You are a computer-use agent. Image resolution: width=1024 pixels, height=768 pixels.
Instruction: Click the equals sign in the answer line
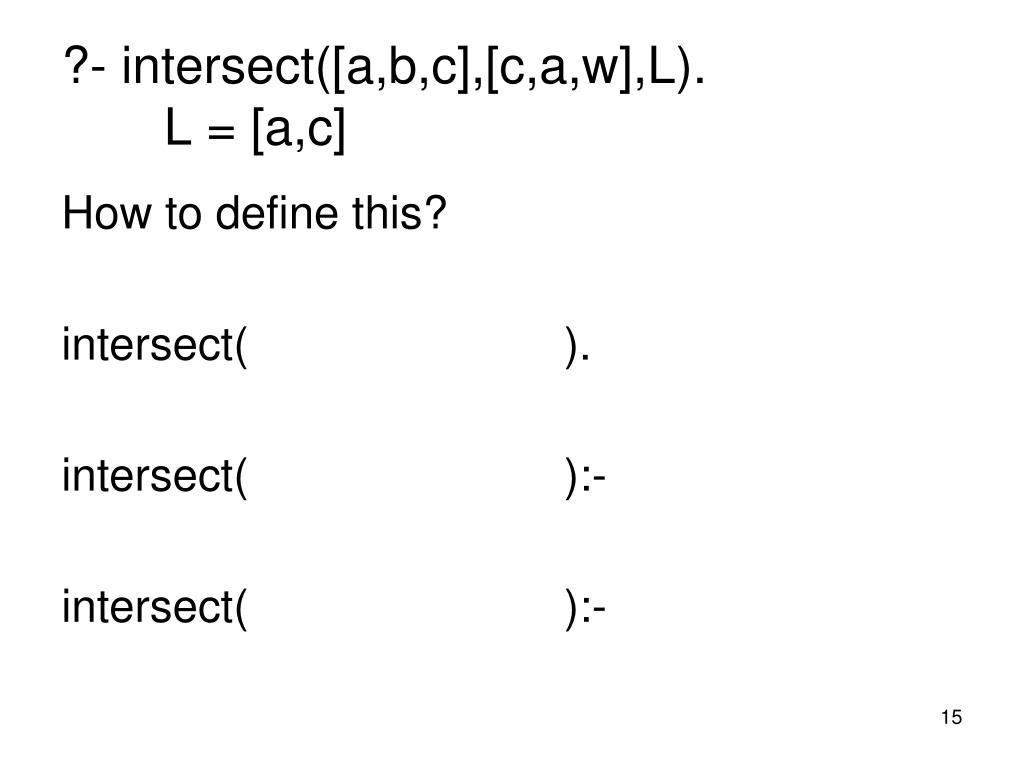coord(221,132)
